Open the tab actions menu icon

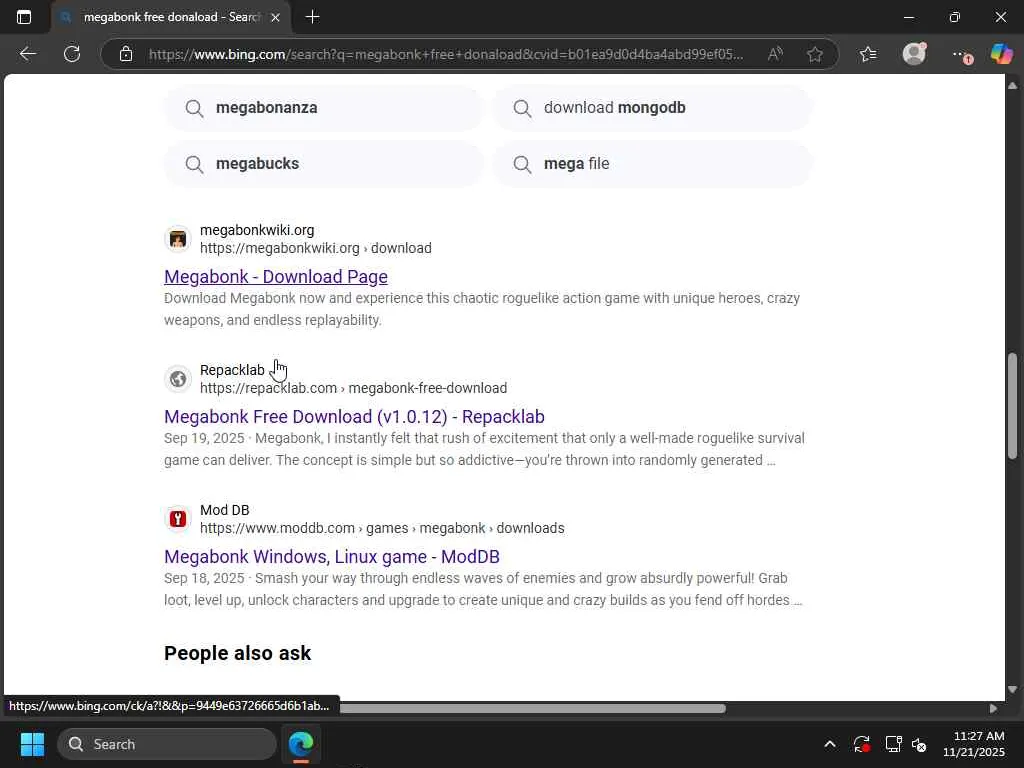24,17
